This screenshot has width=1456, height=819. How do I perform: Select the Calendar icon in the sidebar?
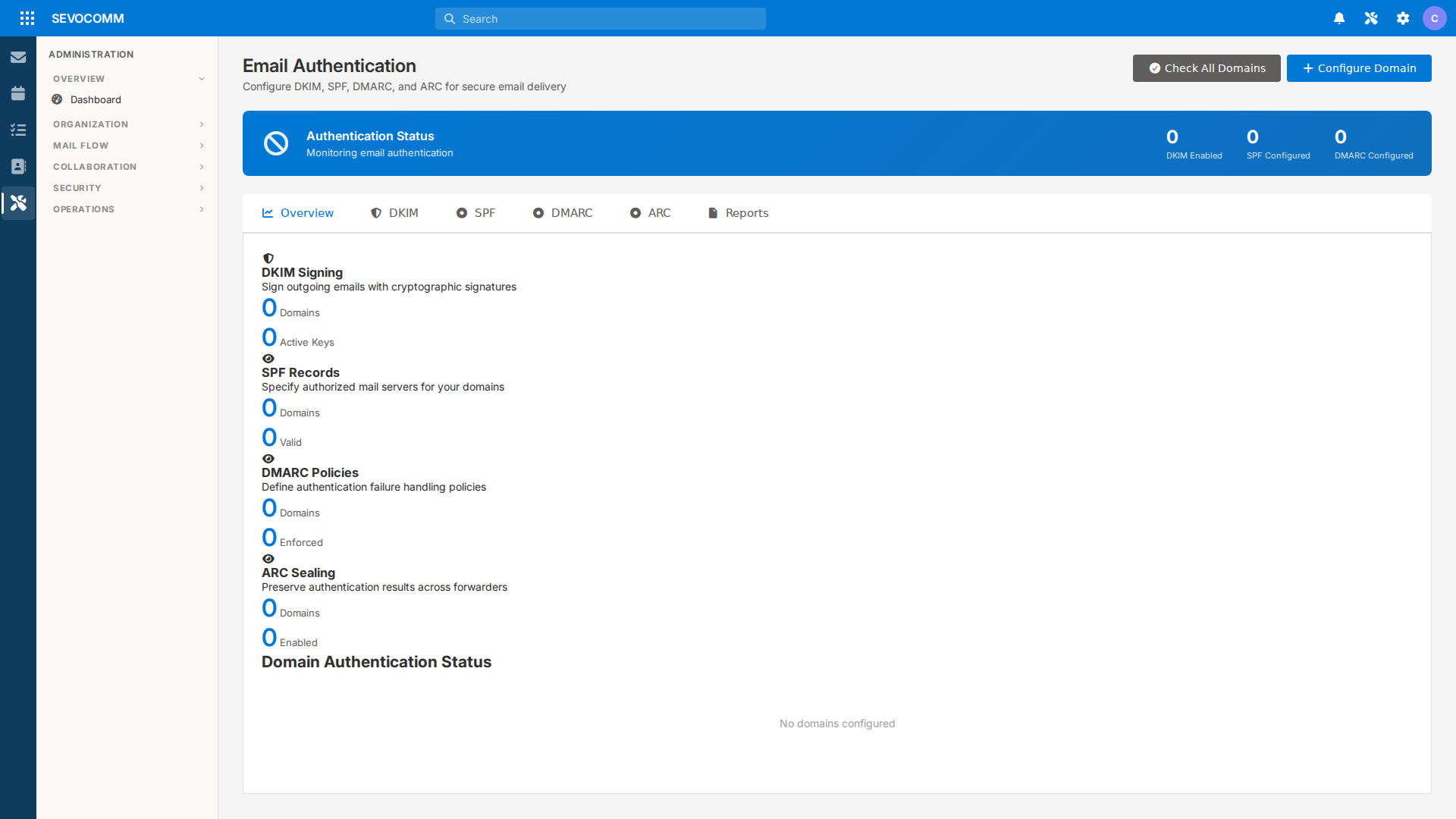click(x=18, y=93)
